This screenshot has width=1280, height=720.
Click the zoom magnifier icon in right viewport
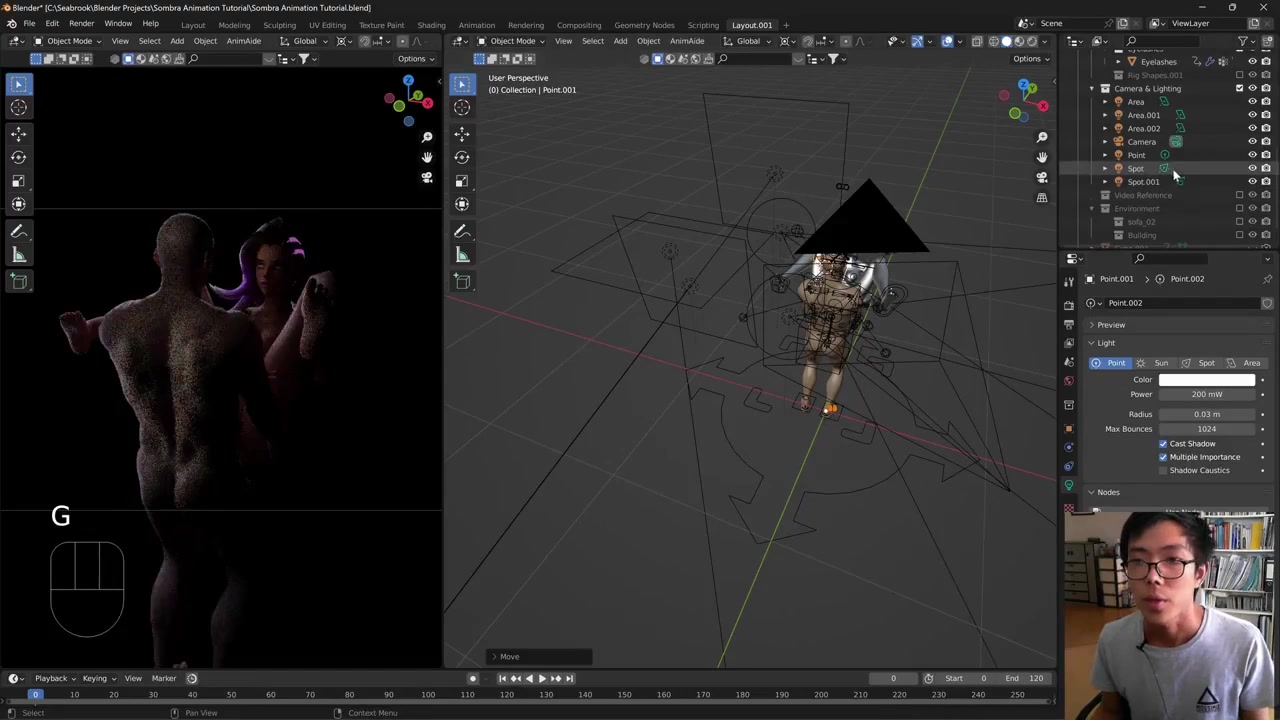[1042, 137]
